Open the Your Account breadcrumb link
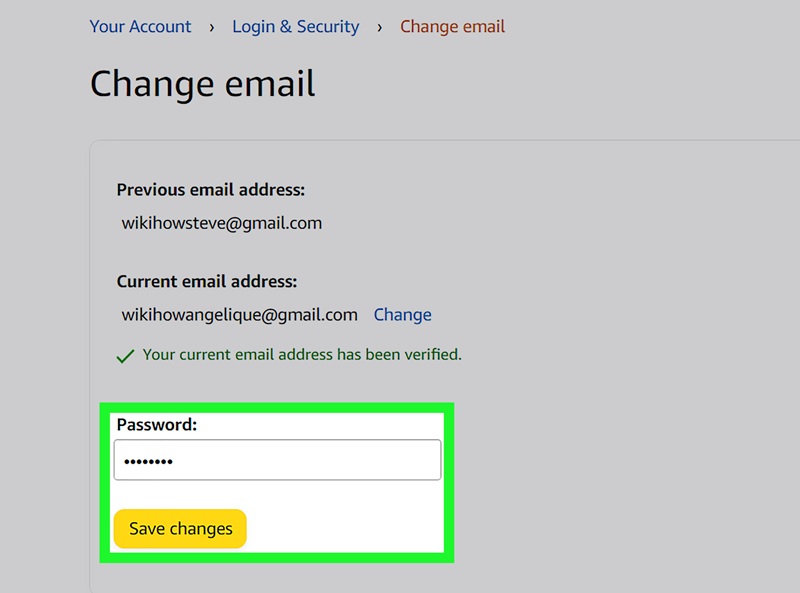Viewport: 800px width, 593px height. pos(140,27)
